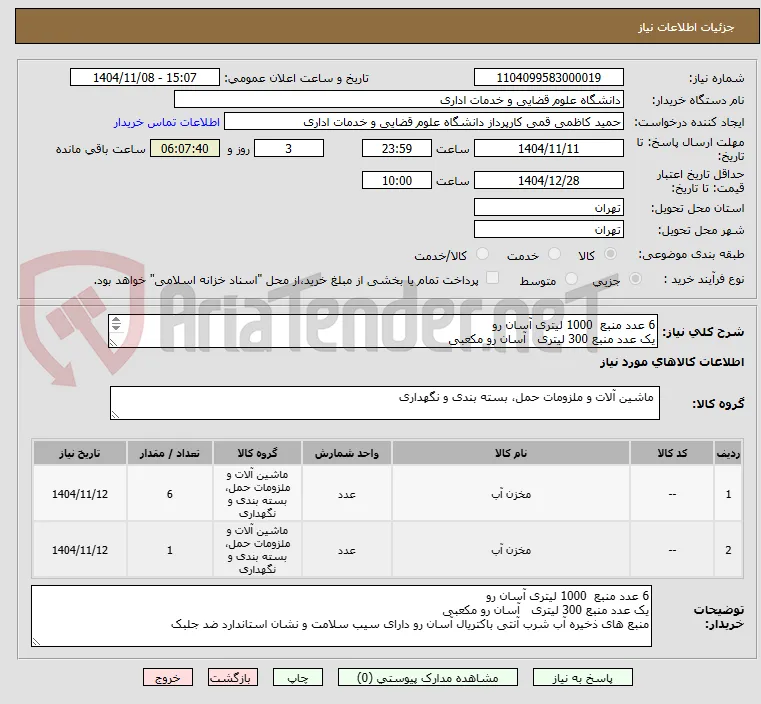Click quantity 6 in row 1
Screen dimensions: 761x704
tap(169, 494)
